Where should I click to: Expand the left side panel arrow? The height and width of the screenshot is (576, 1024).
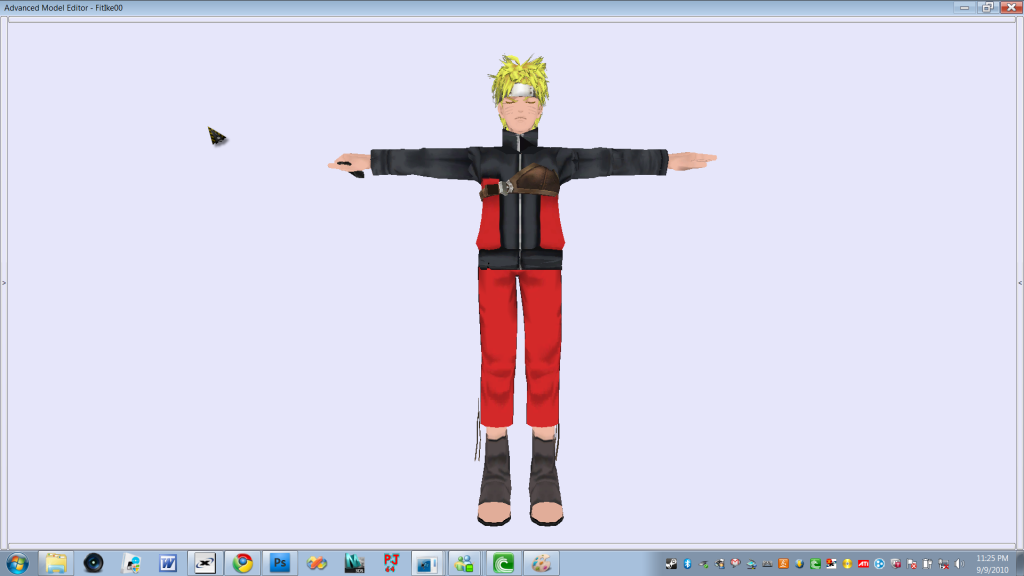pyautogui.click(x=3, y=283)
